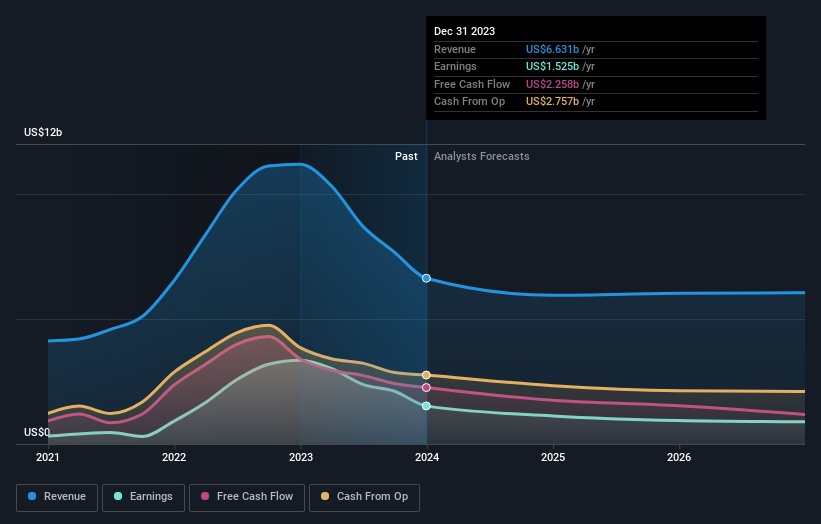Click the Earnings row label in tooltip

(456, 66)
